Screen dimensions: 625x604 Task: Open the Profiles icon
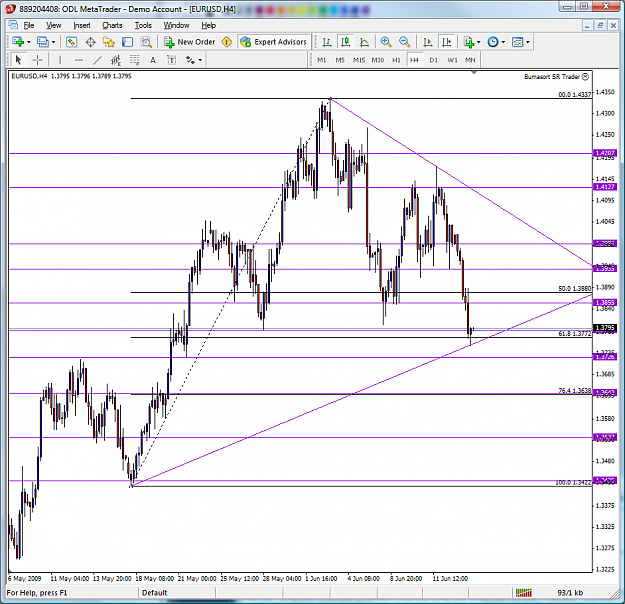click(x=42, y=41)
